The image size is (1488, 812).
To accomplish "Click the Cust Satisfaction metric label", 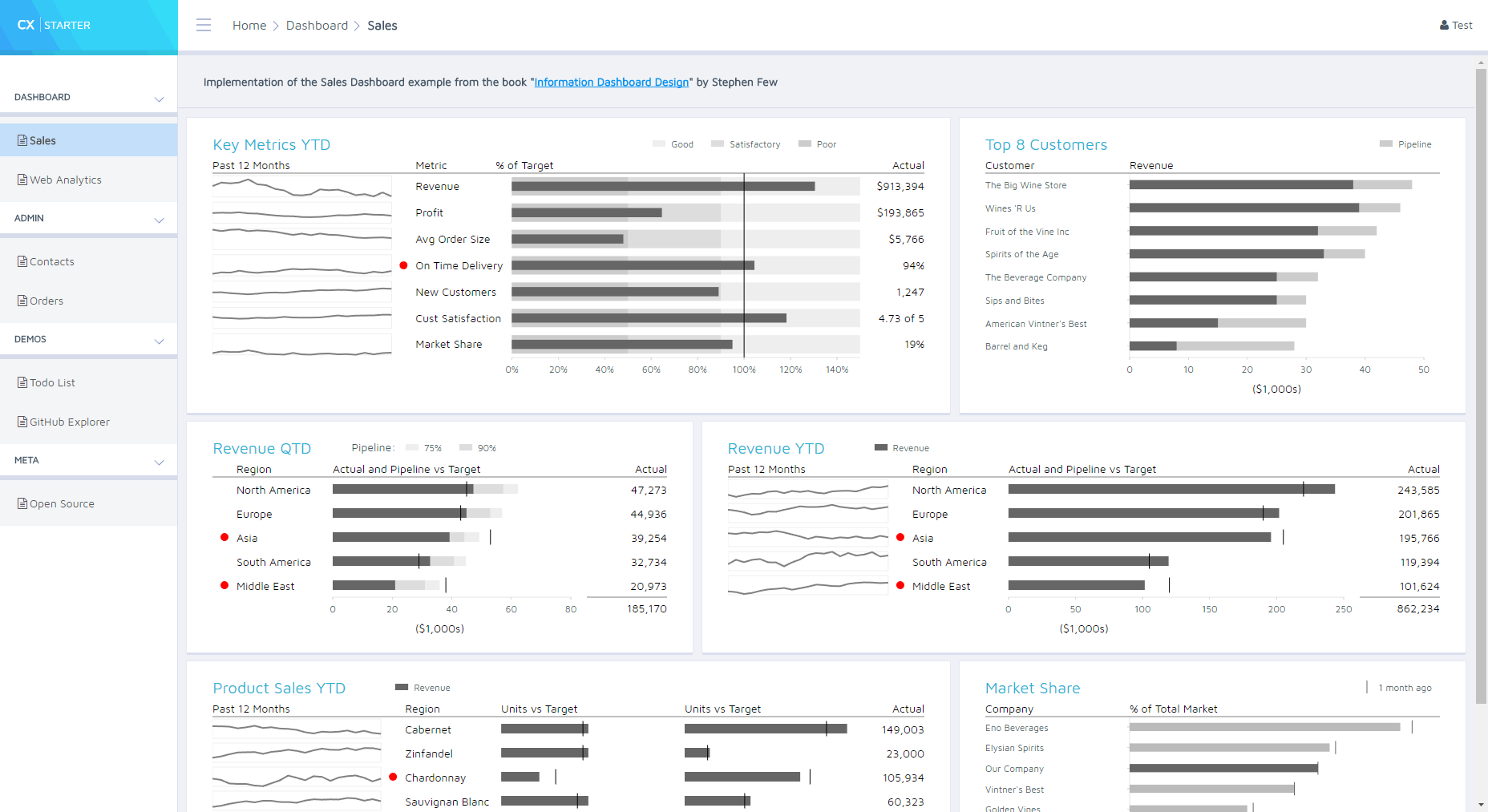I will pyautogui.click(x=458, y=318).
